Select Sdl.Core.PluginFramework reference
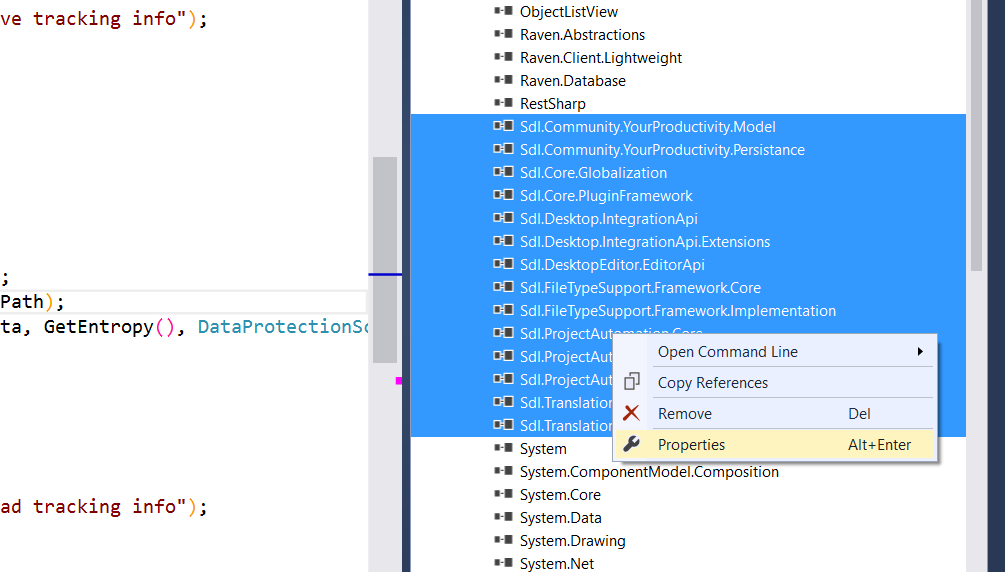This screenshot has width=1005, height=572. 606,196
